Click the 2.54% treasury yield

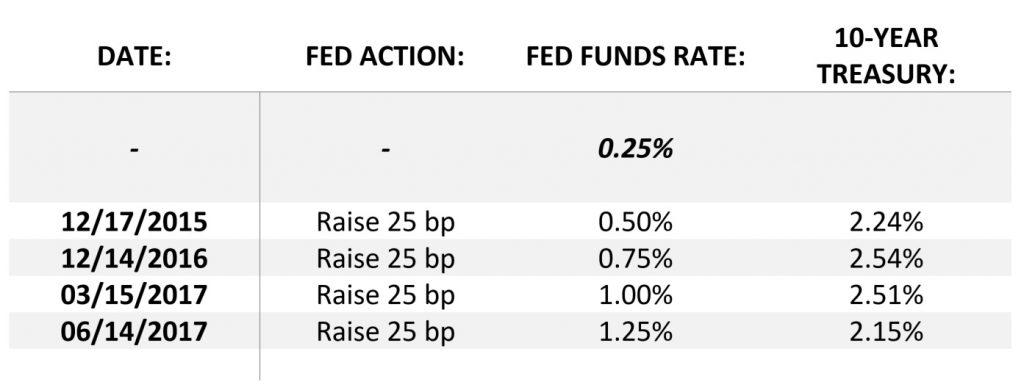(886, 259)
